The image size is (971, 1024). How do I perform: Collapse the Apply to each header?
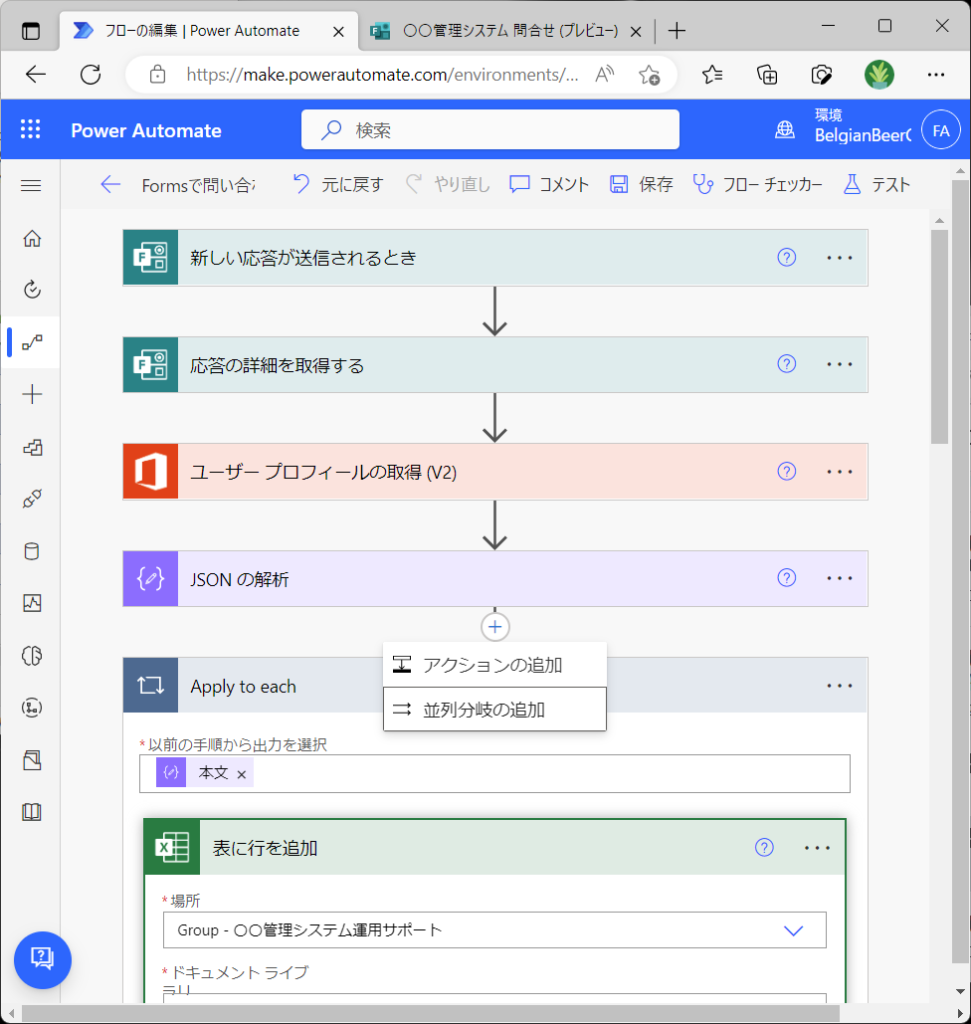point(495,686)
